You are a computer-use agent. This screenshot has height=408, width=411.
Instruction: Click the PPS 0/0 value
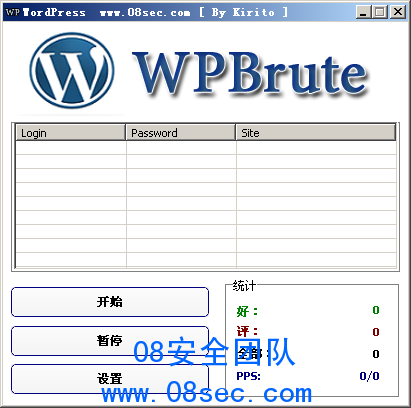coord(369,376)
